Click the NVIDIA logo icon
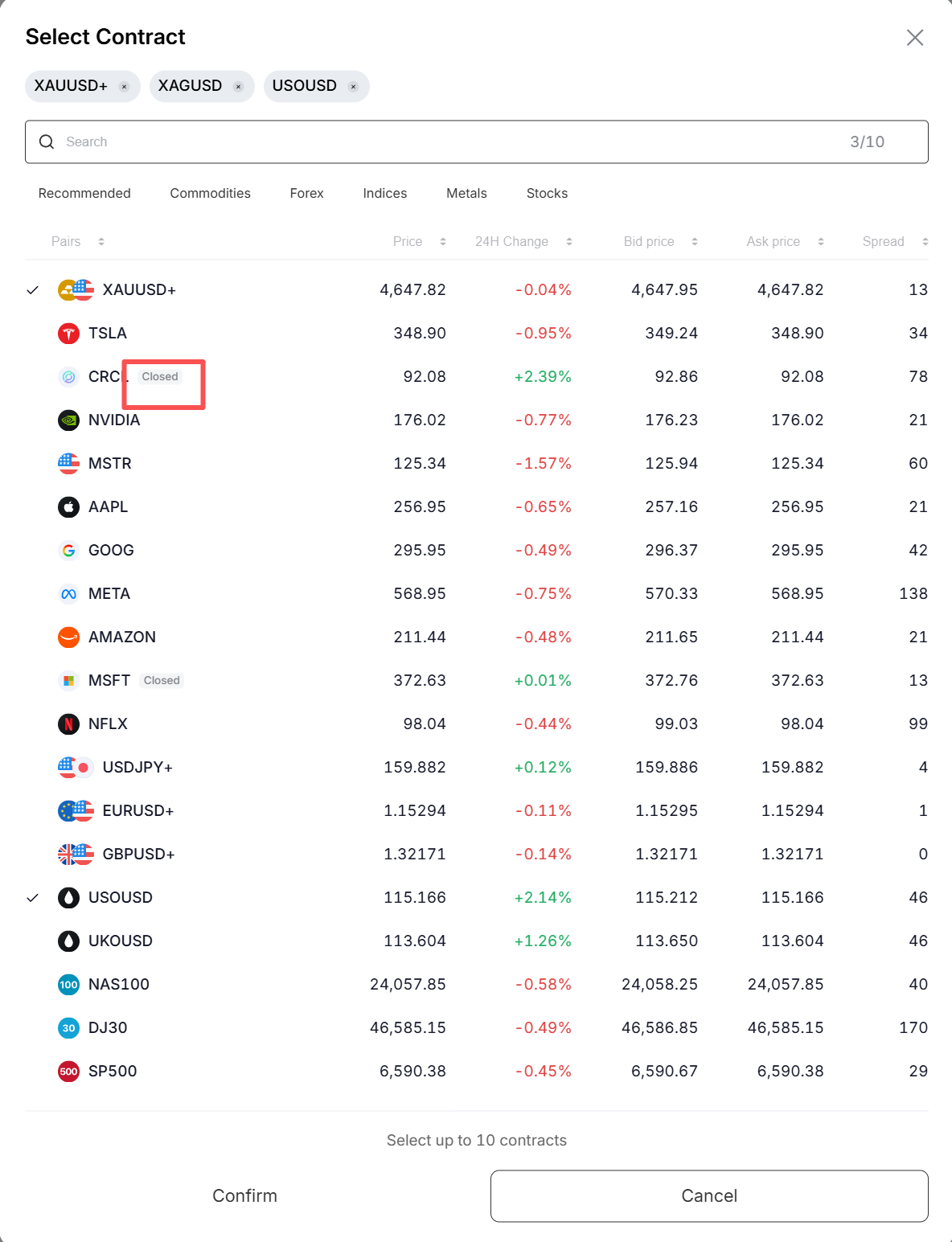 (x=69, y=420)
